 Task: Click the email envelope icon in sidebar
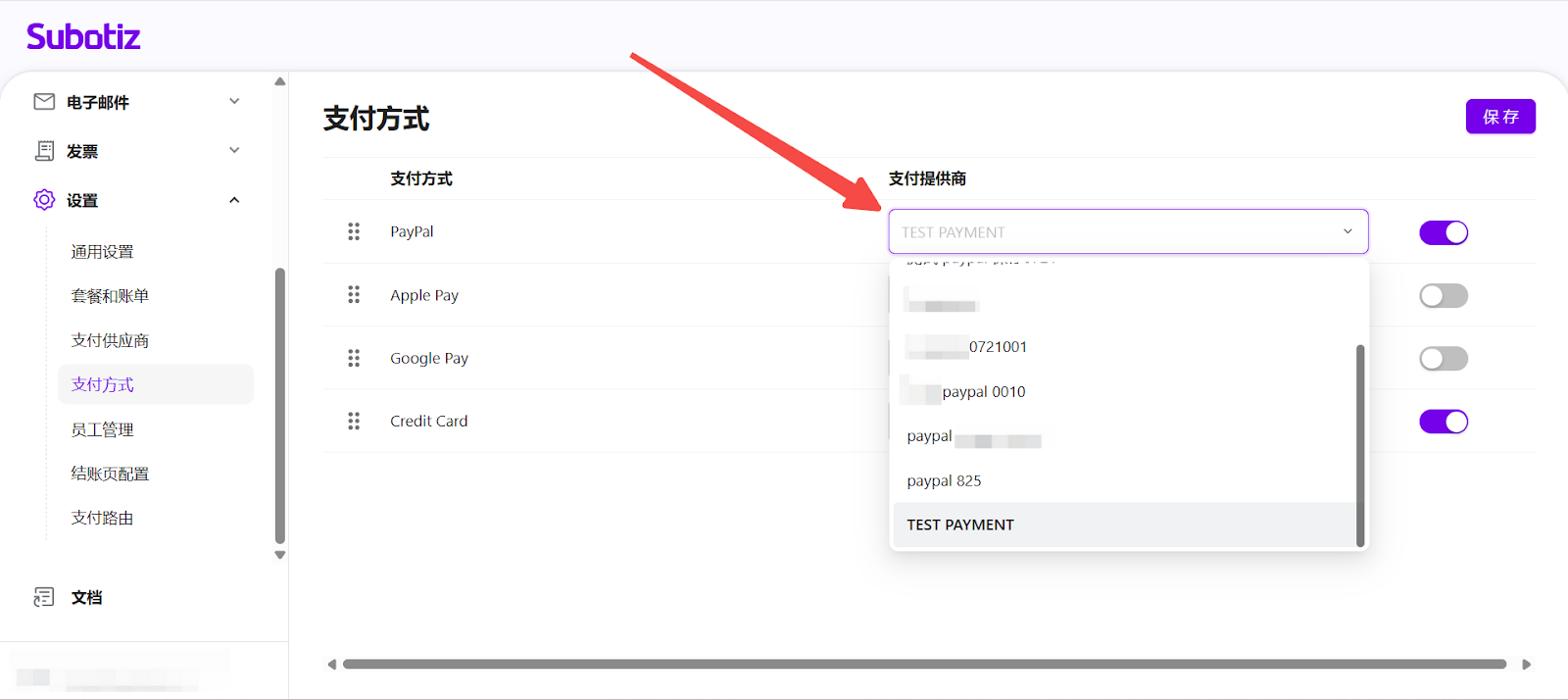[x=44, y=102]
